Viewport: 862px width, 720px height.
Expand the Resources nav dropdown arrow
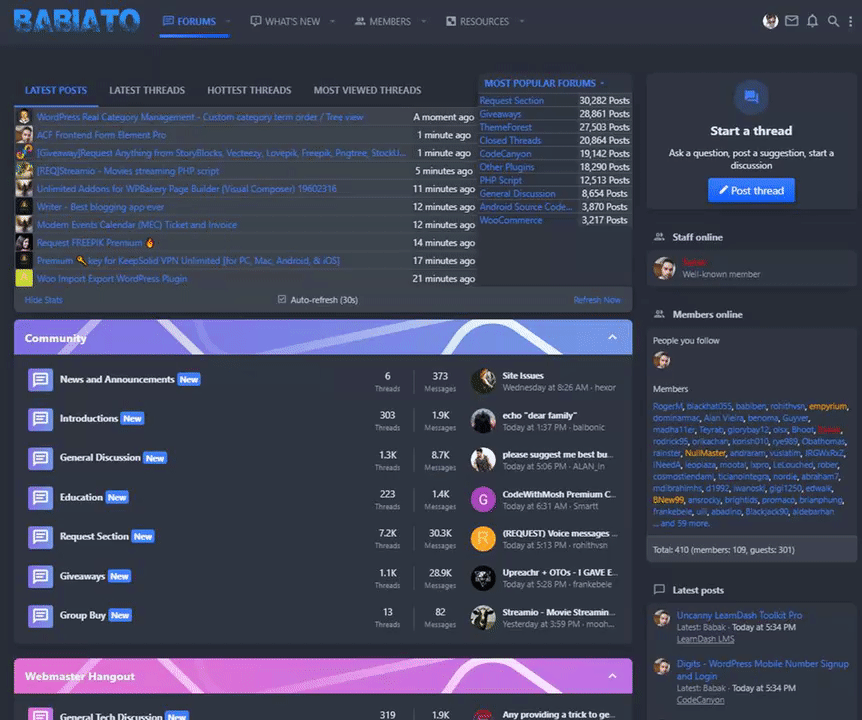pos(522,21)
